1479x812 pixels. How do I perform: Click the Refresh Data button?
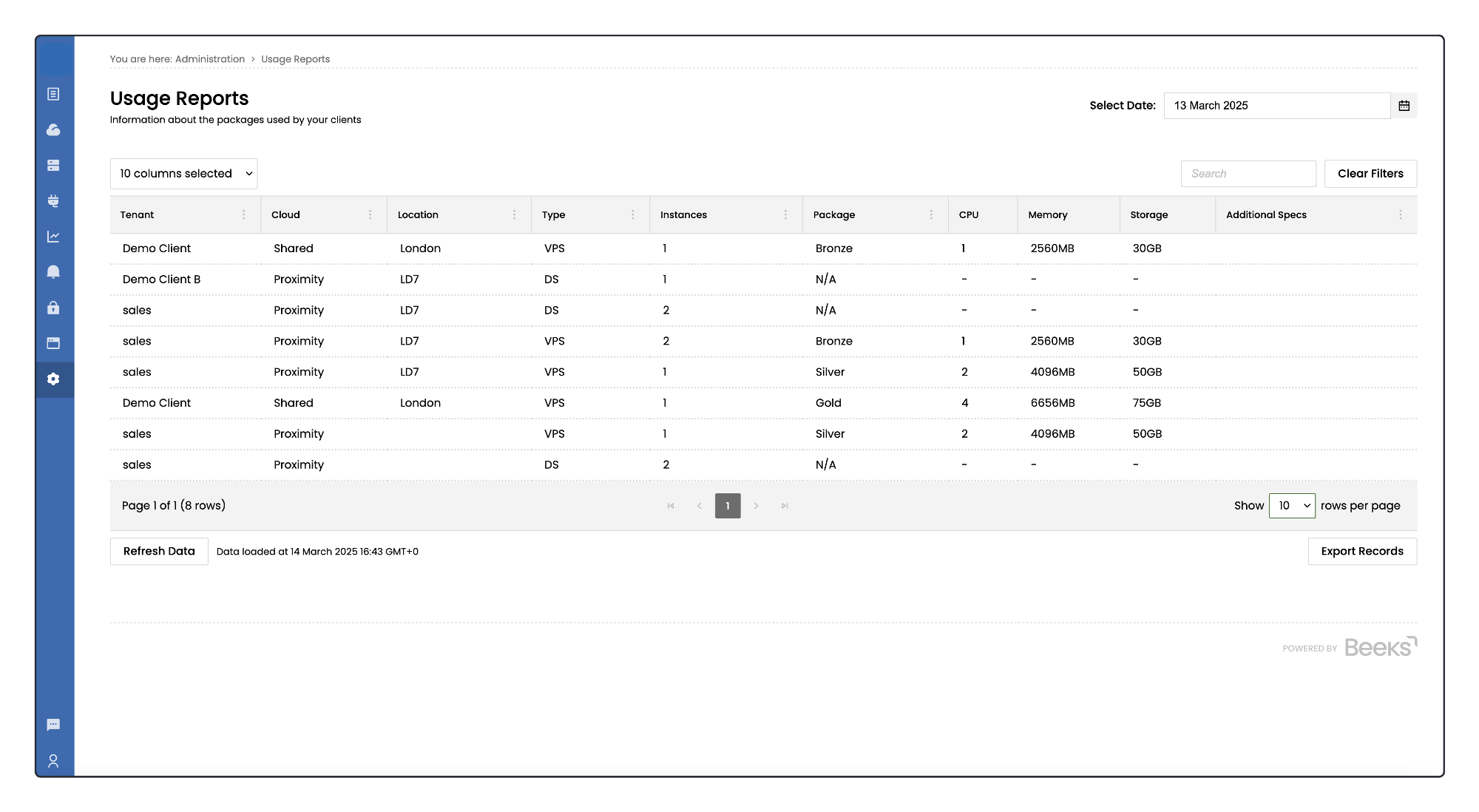pyautogui.click(x=159, y=552)
